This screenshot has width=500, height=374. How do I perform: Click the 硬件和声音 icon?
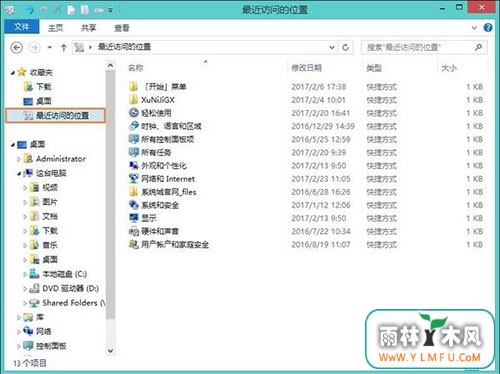(x=133, y=231)
